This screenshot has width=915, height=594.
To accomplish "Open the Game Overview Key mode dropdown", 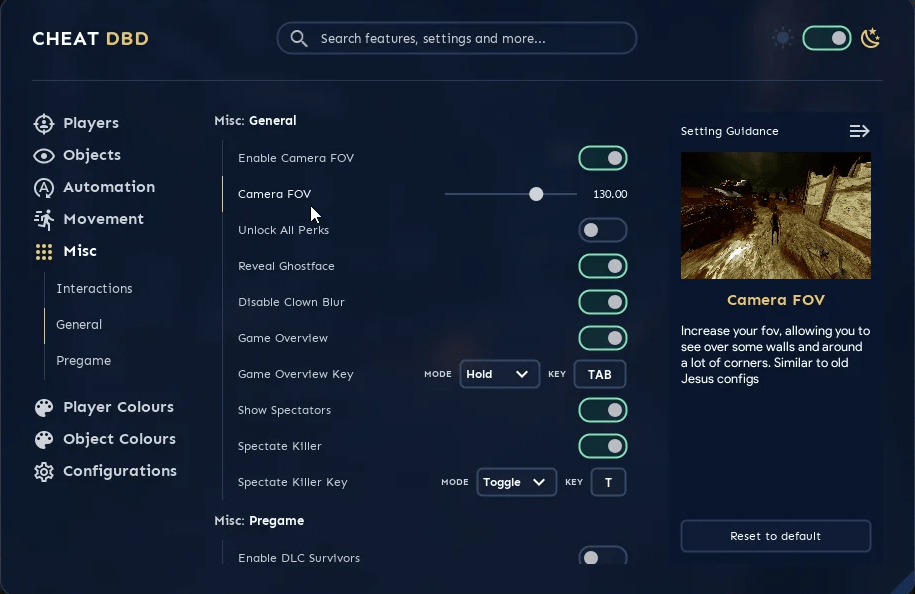I will click(x=500, y=374).
